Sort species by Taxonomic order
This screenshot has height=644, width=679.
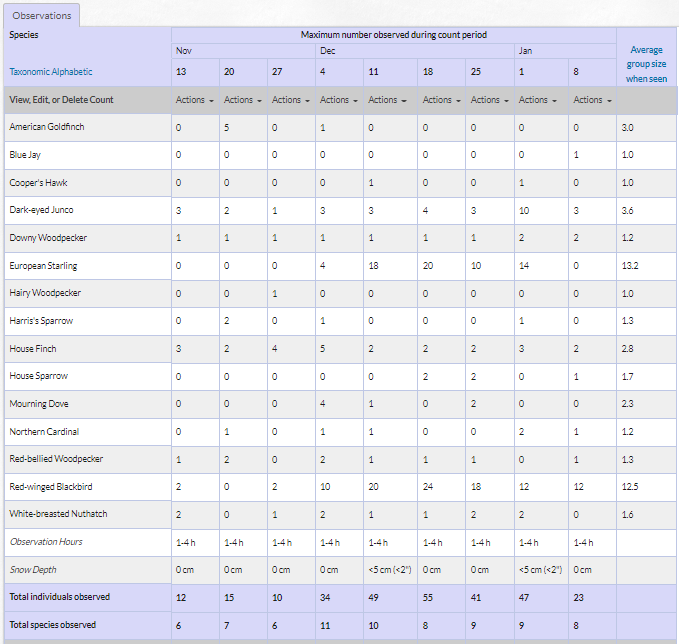click(x=27, y=72)
